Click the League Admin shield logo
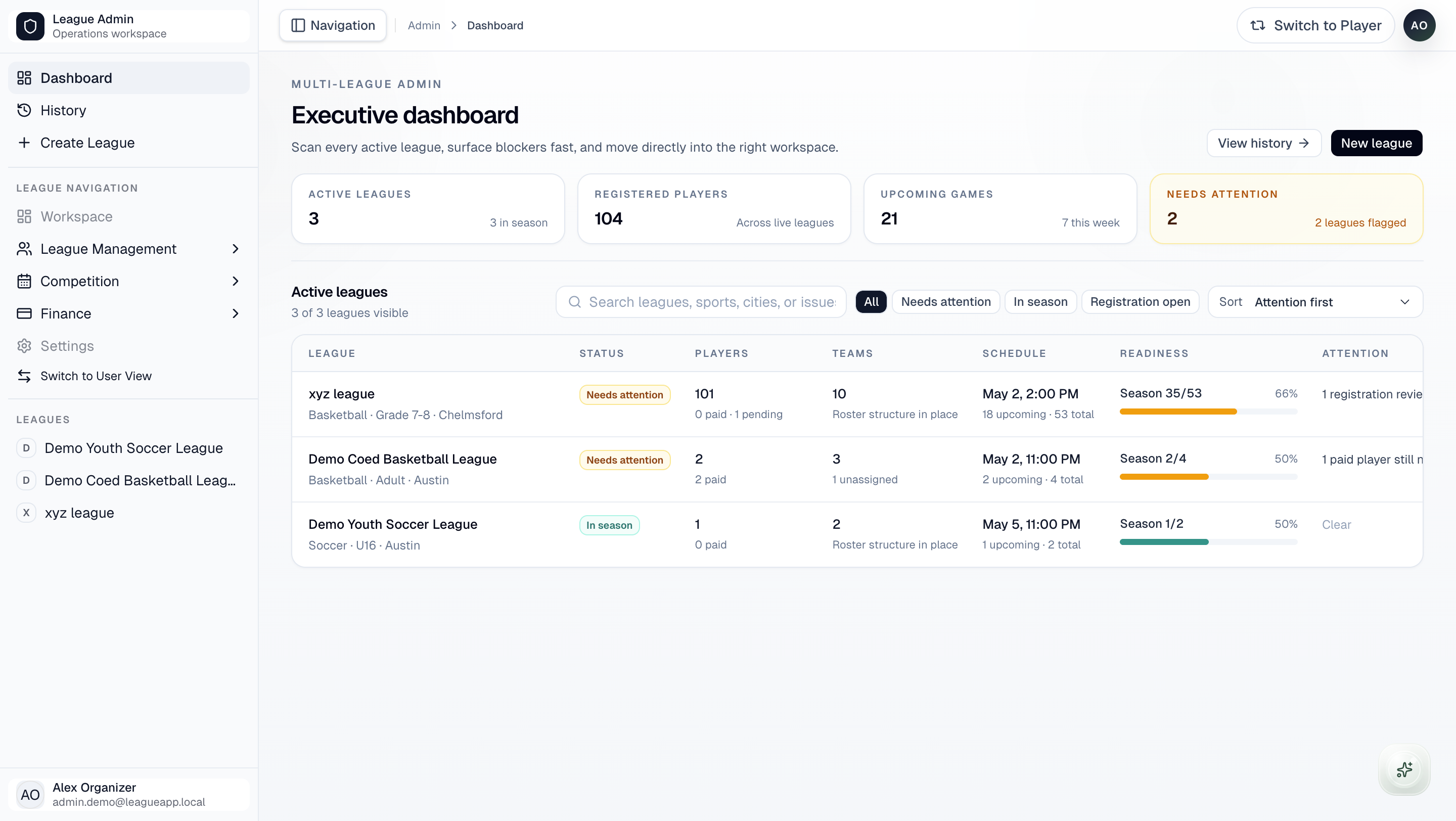 click(x=30, y=26)
